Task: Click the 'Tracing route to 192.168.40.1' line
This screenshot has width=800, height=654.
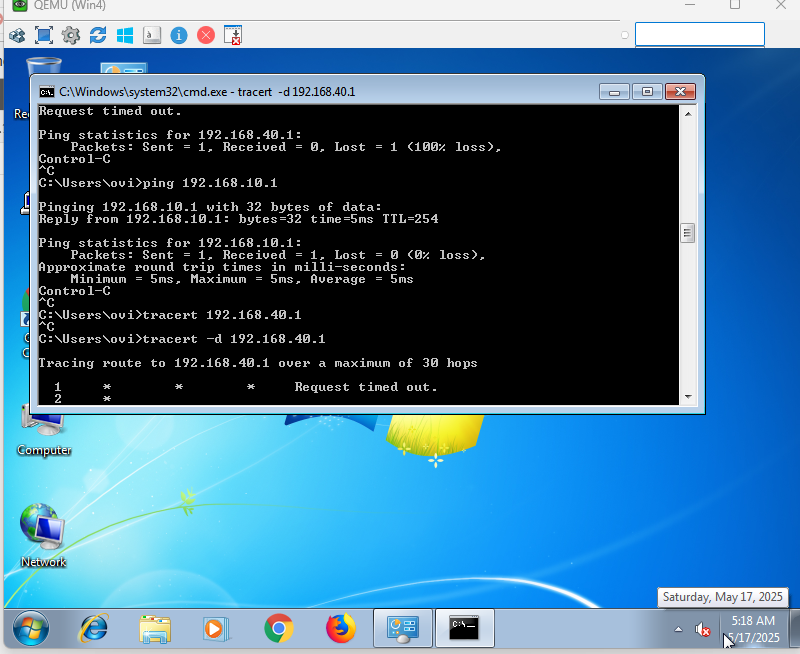Action: pos(258,363)
